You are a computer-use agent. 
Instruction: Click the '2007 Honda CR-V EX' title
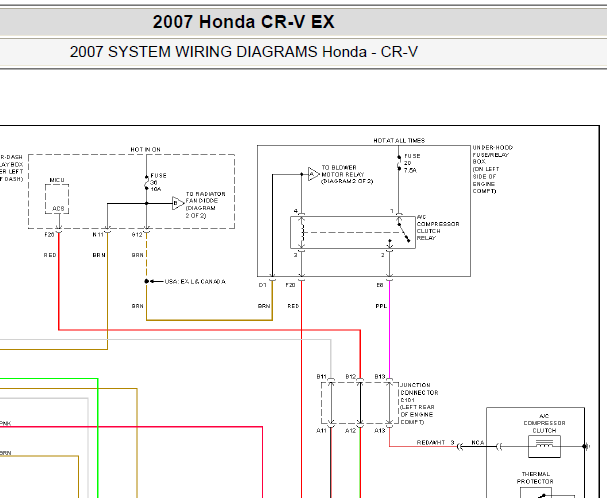coord(243,22)
